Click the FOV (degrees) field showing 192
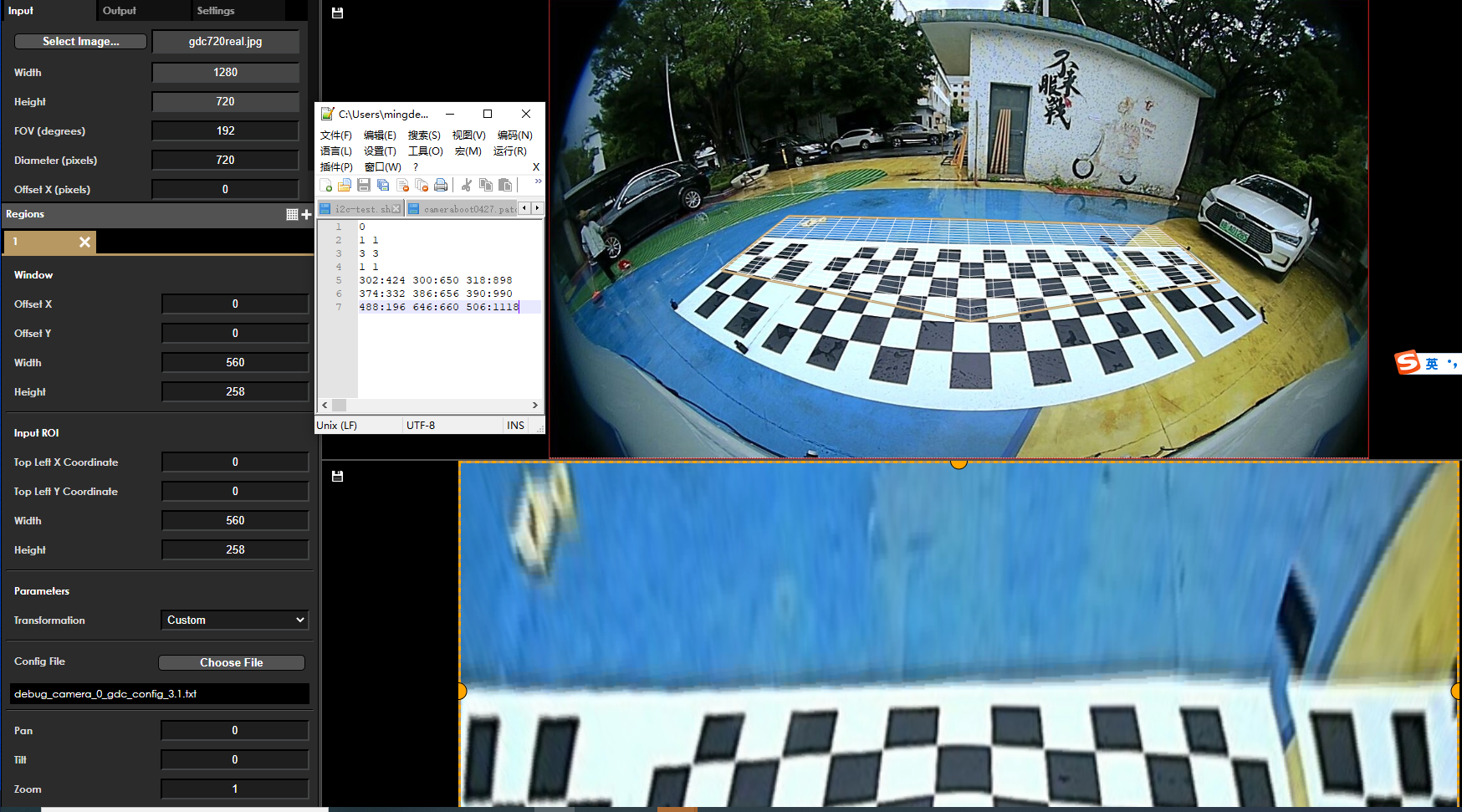 [225, 131]
